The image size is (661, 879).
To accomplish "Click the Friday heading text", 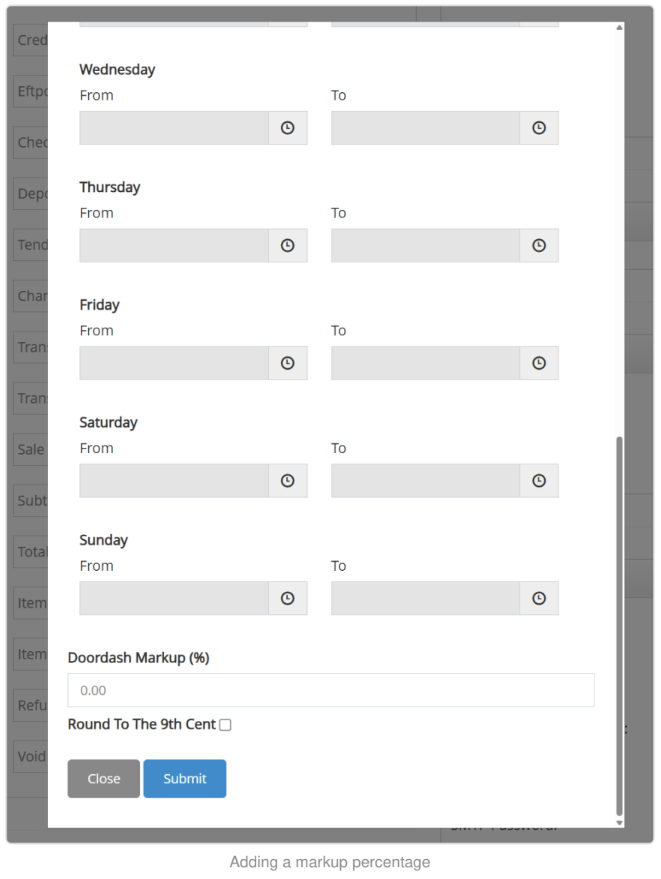I will pyautogui.click(x=100, y=305).
